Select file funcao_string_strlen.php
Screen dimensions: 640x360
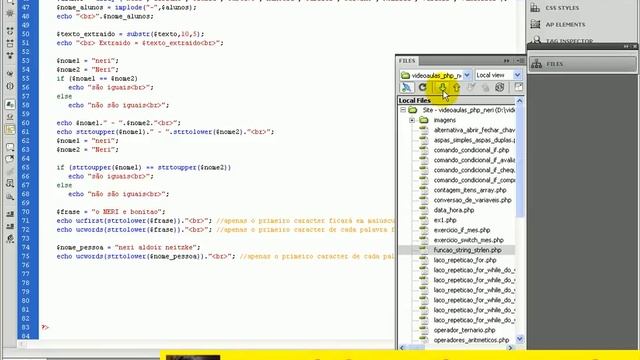pyautogui.click(x=467, y=250)
